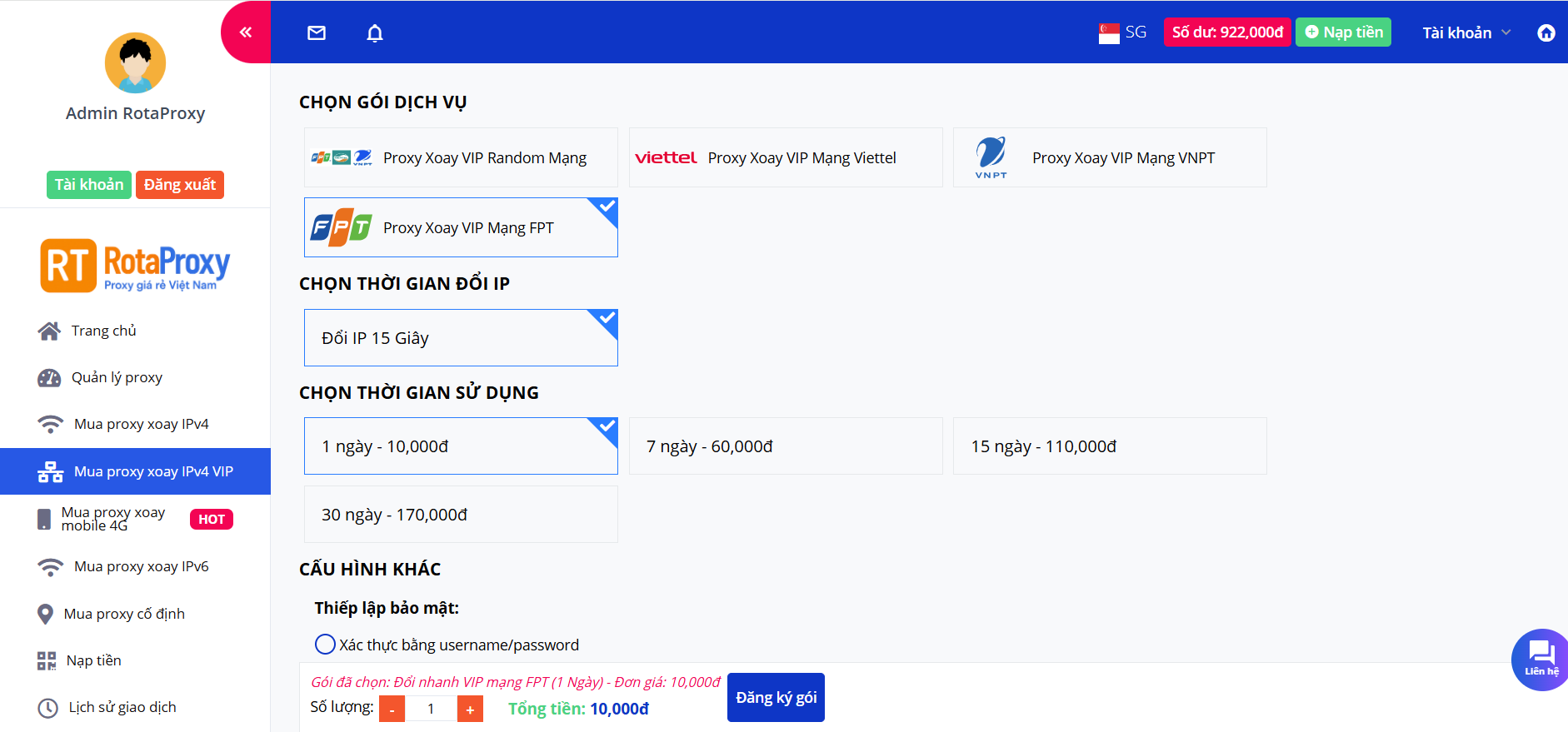Choose 15 ngày - 110,000đ duration
The height and width of the screenshot is (732, 1568).
point(1110,446)
